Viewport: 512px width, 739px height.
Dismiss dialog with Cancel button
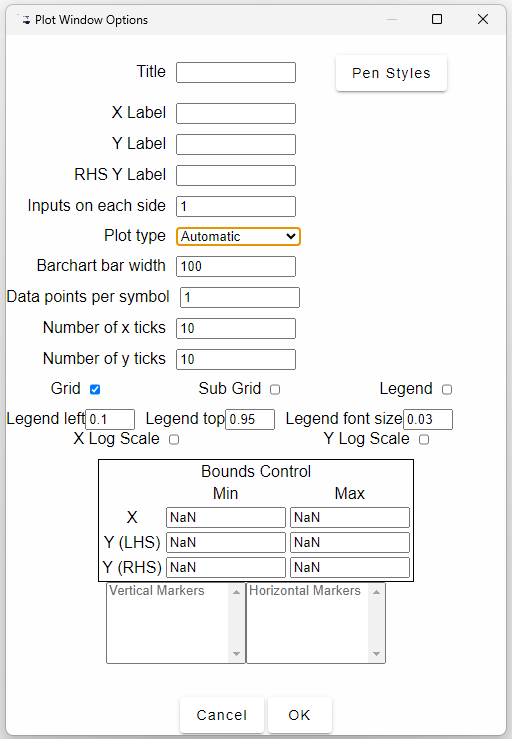click(x=222, y=715)
